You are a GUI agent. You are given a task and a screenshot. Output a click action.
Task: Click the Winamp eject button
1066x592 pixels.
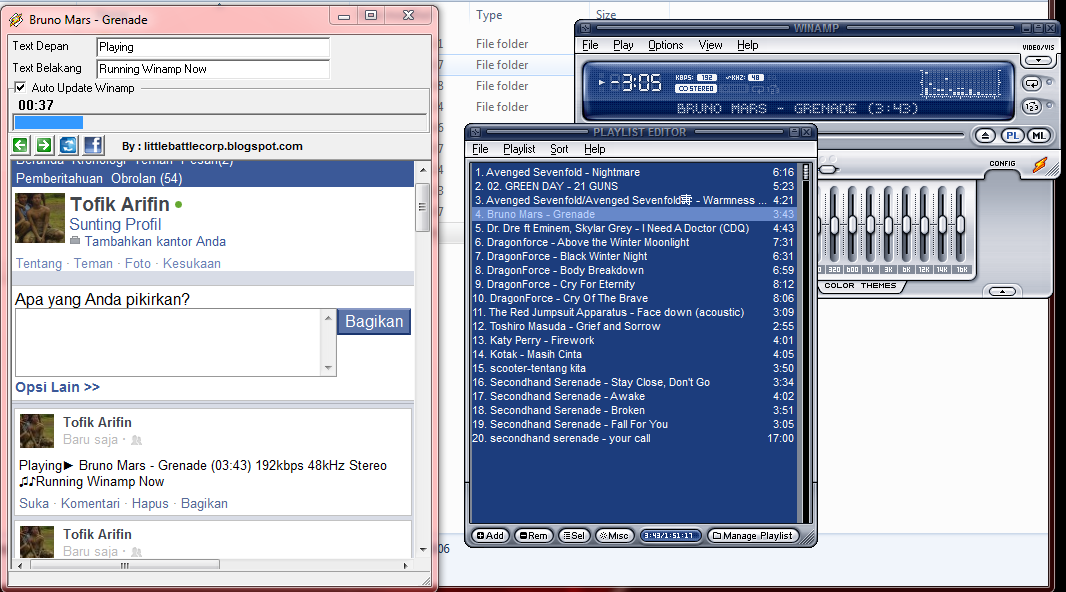pyautogui.click(x=985, y=135)
